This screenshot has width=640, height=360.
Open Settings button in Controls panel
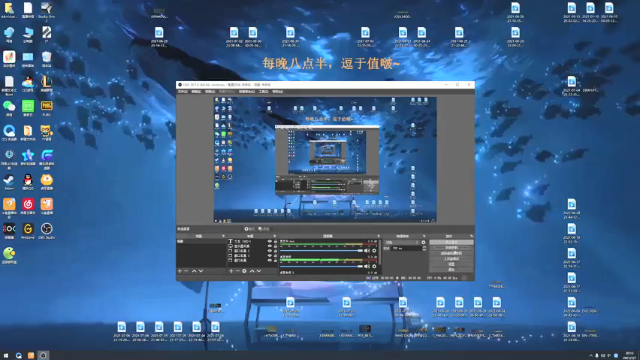pyautogui.click(x=451, y=264)
